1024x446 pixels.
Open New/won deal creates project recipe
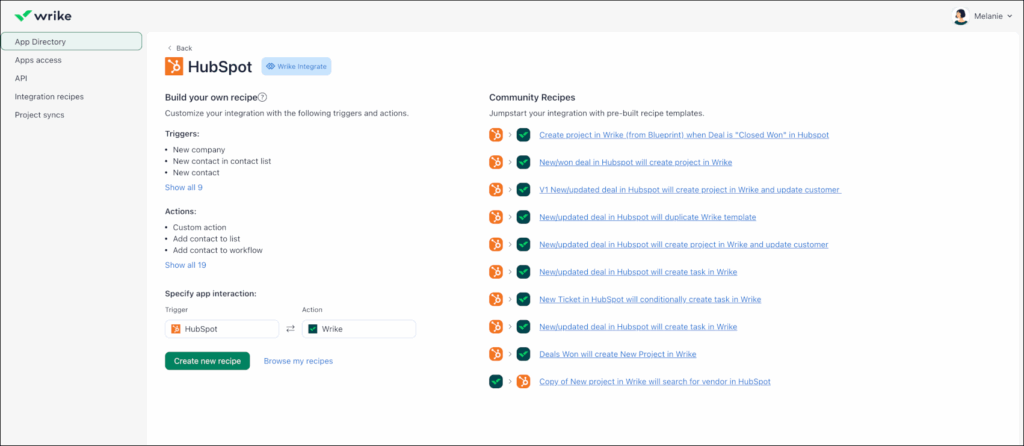pos(635,162)
